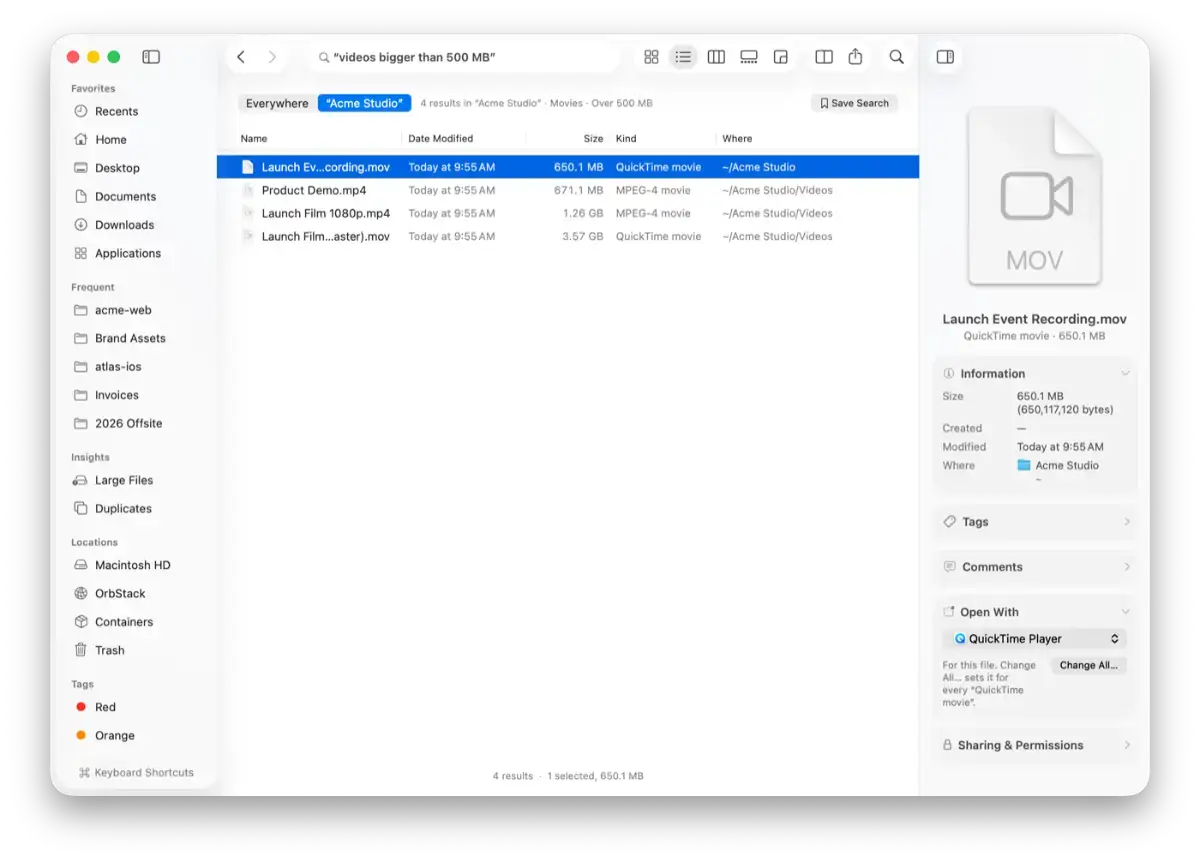
Task: Collapse the Open With section
Action: 1125,612
